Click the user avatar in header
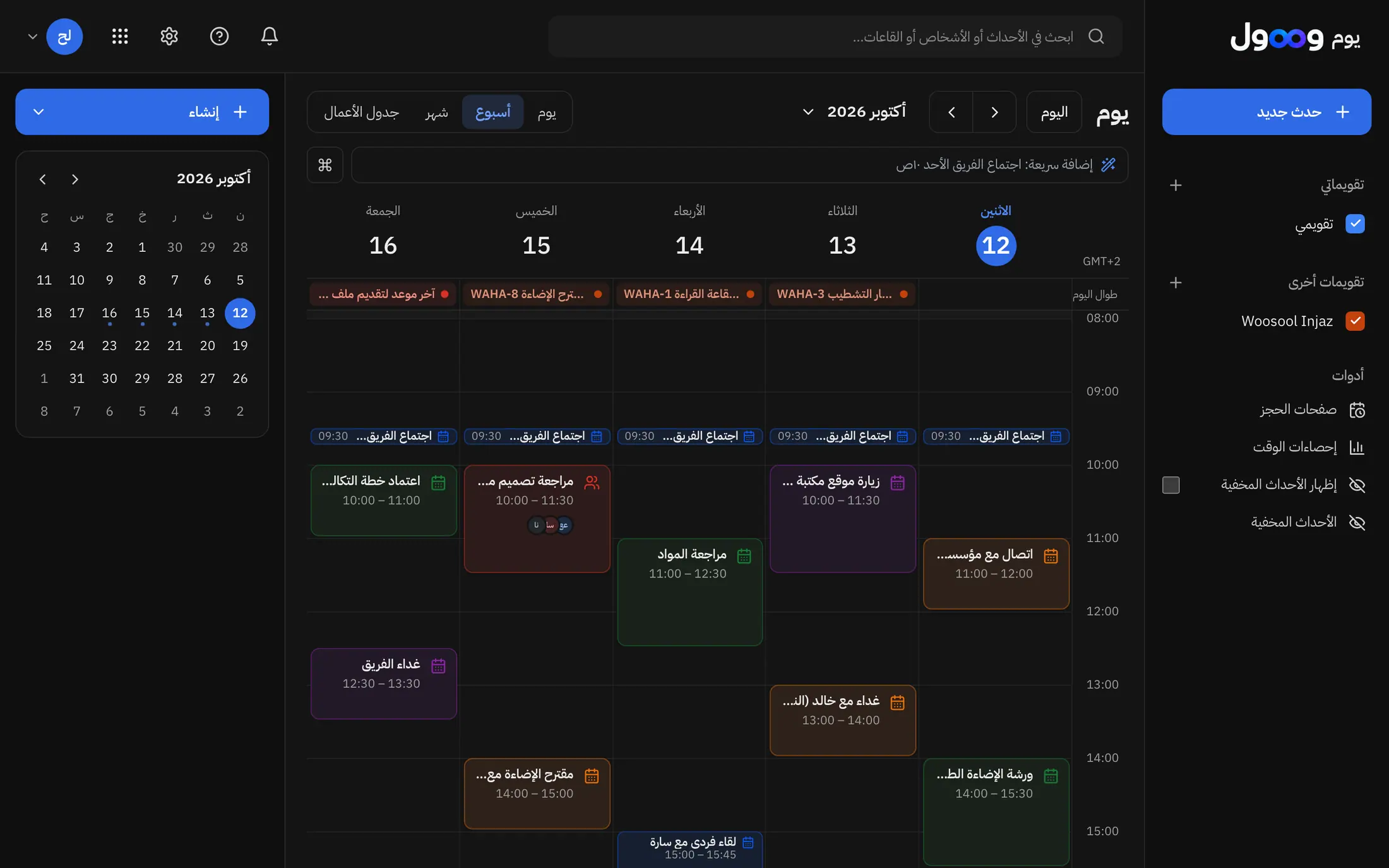 [x=64, y=36]
